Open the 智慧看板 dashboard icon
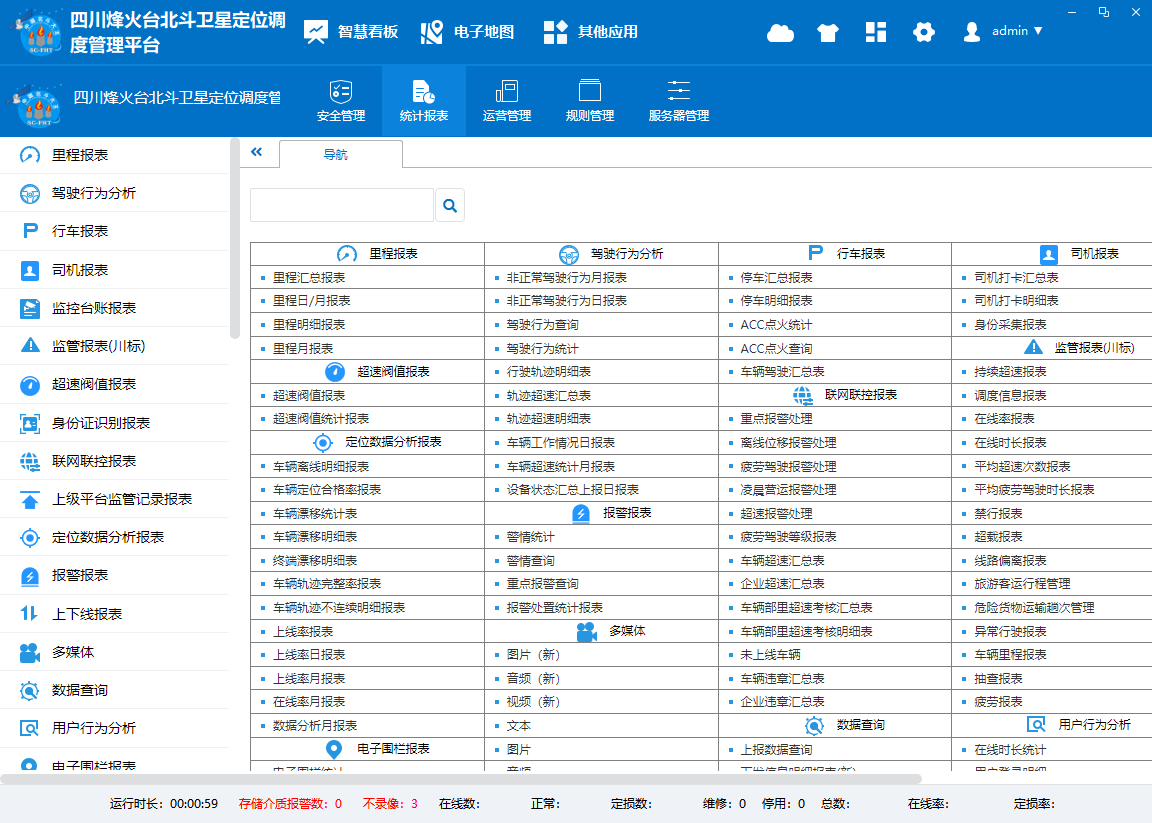Image resolution: width=1152 pixels, height=823 pixels. pos(316,31)
